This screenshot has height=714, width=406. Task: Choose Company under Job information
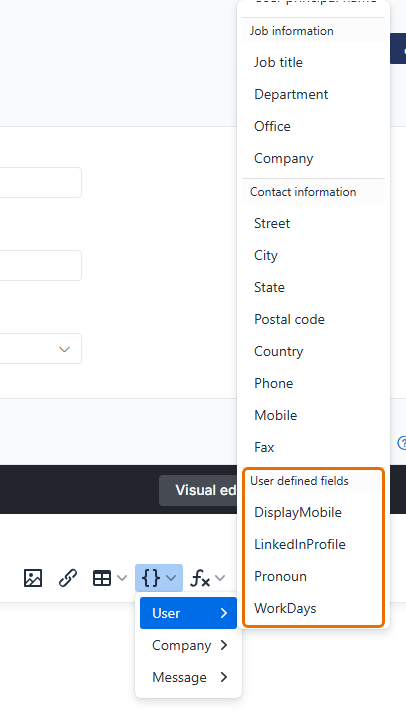(314, 158)
